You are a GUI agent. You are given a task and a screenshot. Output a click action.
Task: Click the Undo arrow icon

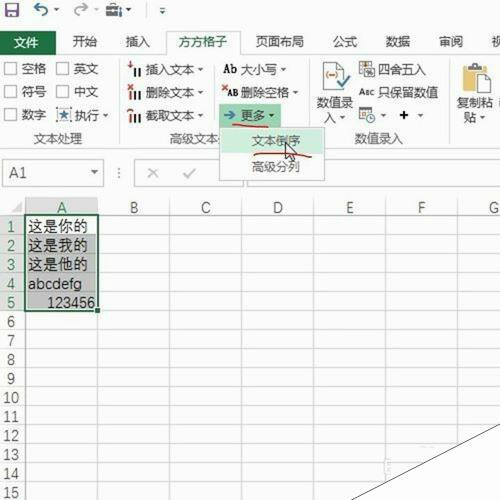click(x=41, y=10)
